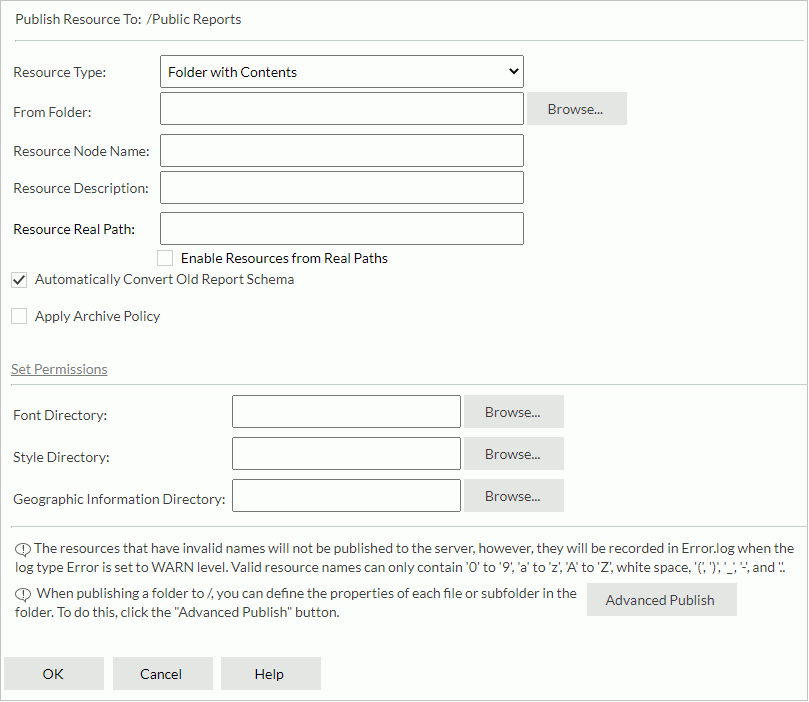Image resolution: width=809 pixels, height=702 pixels.
Task: Browse for the Geographic Information Directory
Action: pyautogui.click(x=513, y=495)
